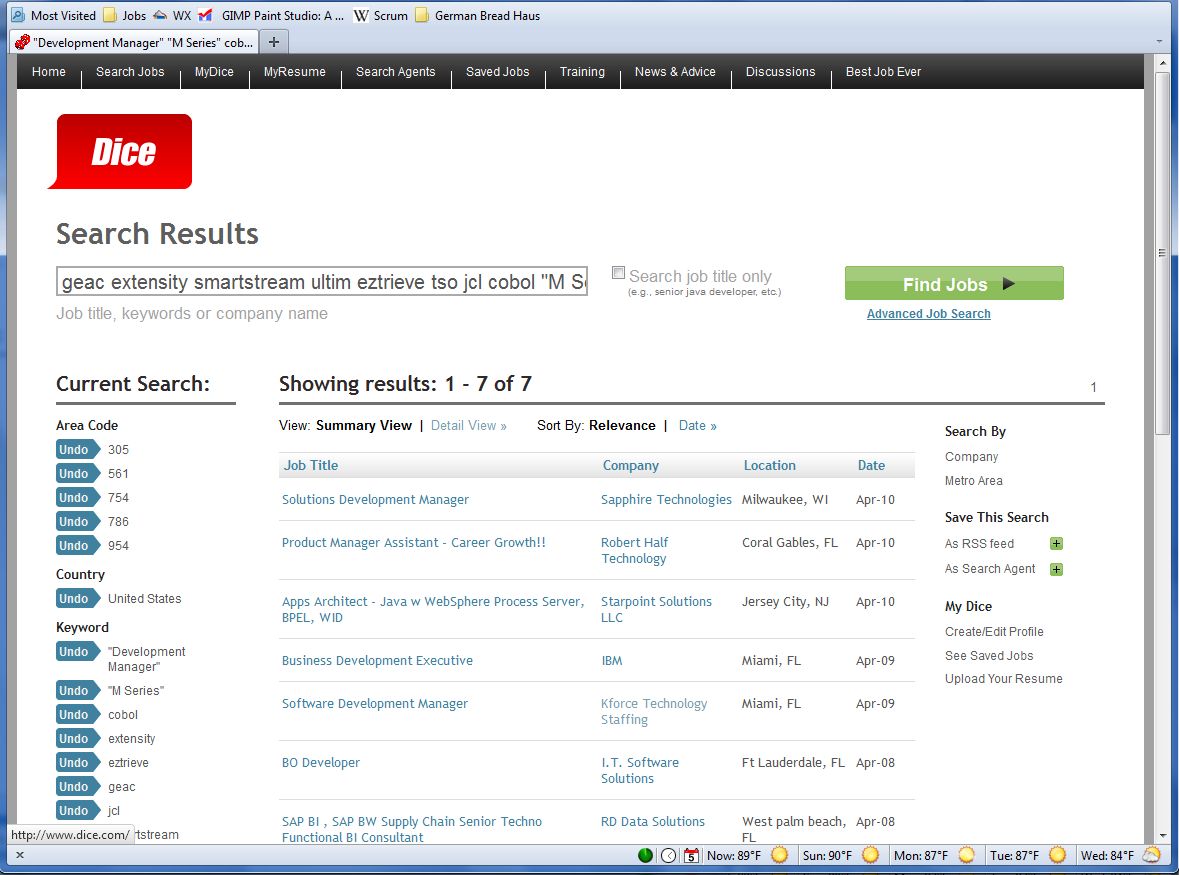This screenshot has width=1179, height=875.
Task: Open Training menu item
Action: point(582,71)
